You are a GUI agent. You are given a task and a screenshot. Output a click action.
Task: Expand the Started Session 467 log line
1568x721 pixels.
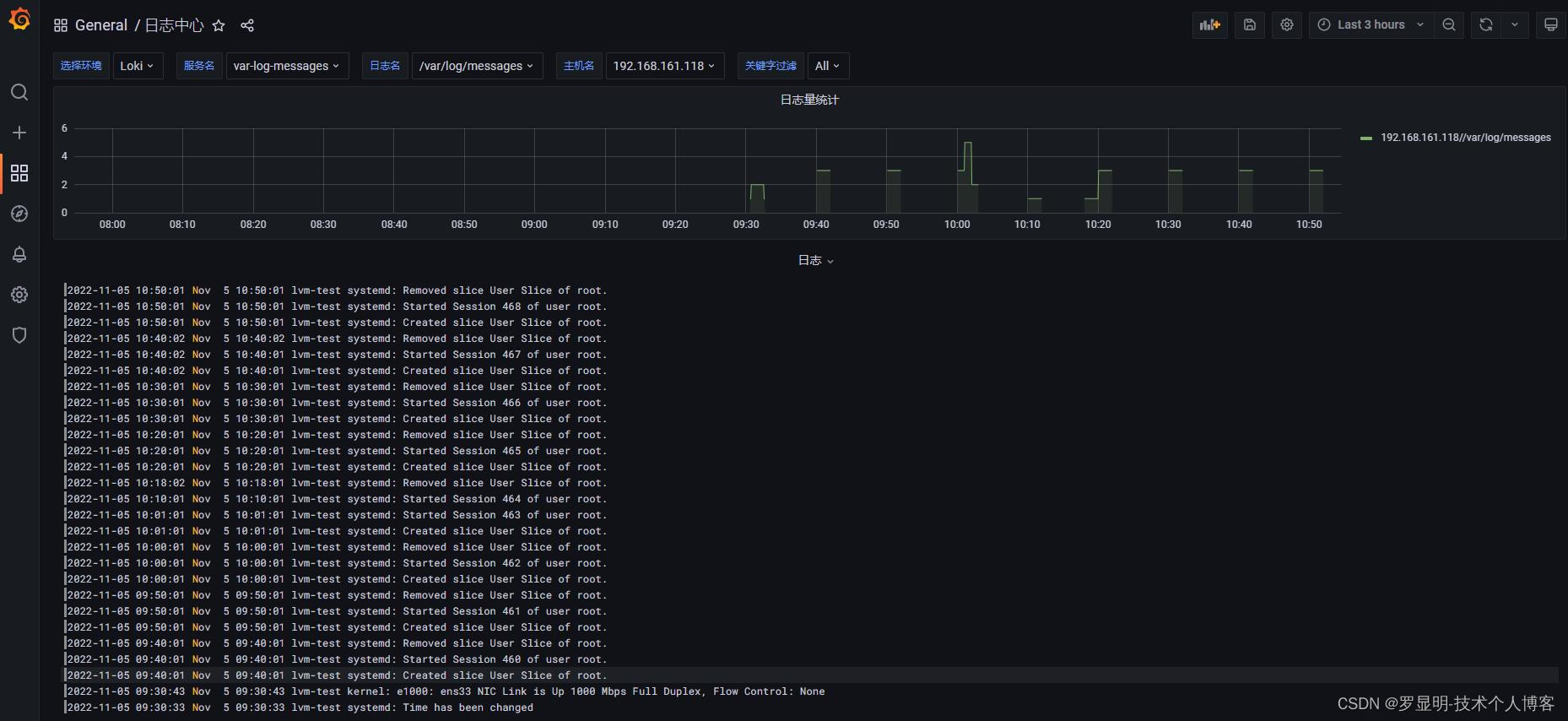coord(810,355)
